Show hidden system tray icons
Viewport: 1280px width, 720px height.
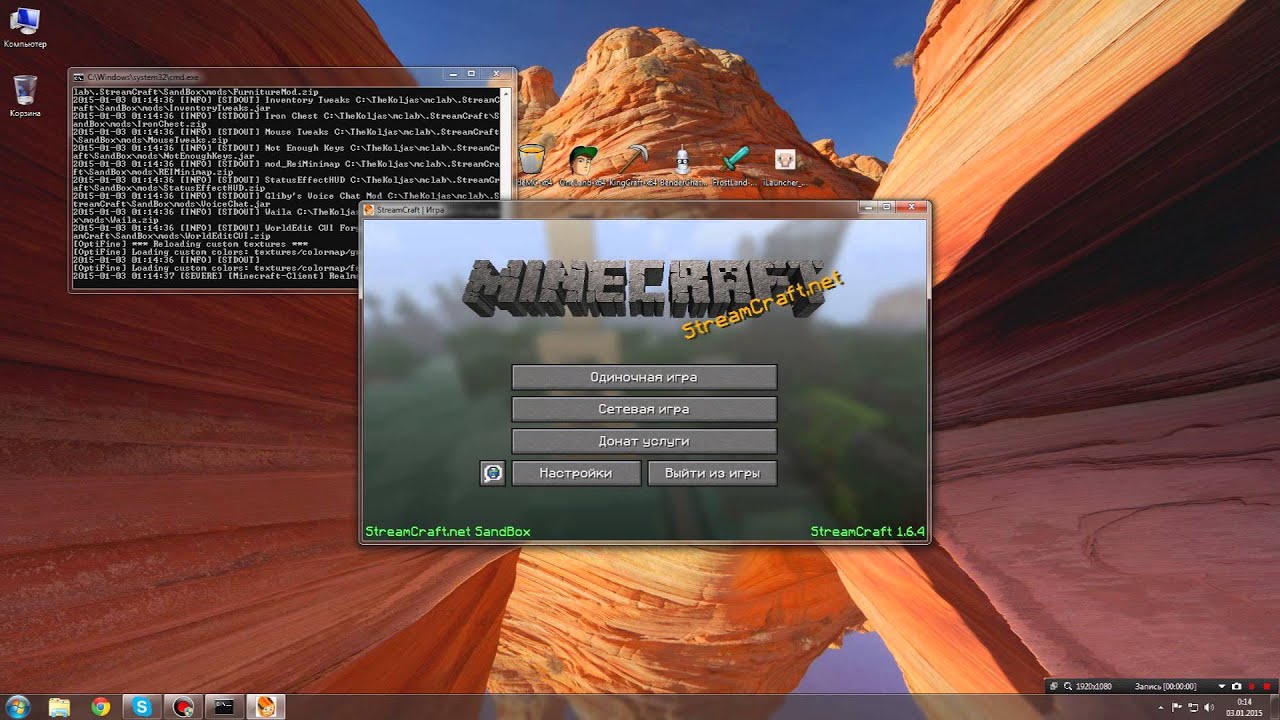click(x=1161, y=708)
